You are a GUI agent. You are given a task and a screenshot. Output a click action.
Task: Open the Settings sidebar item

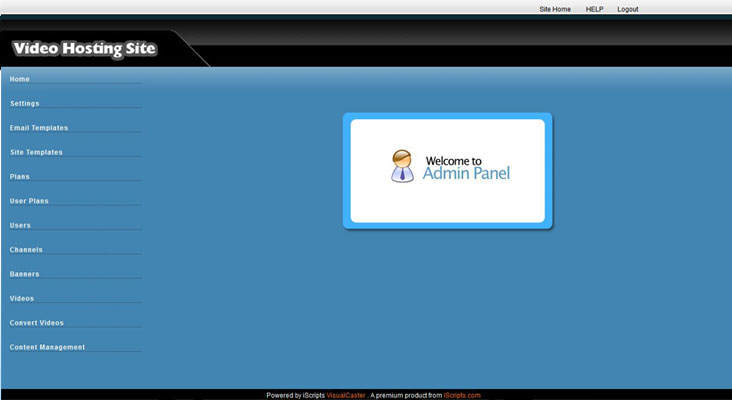point(25,104)
